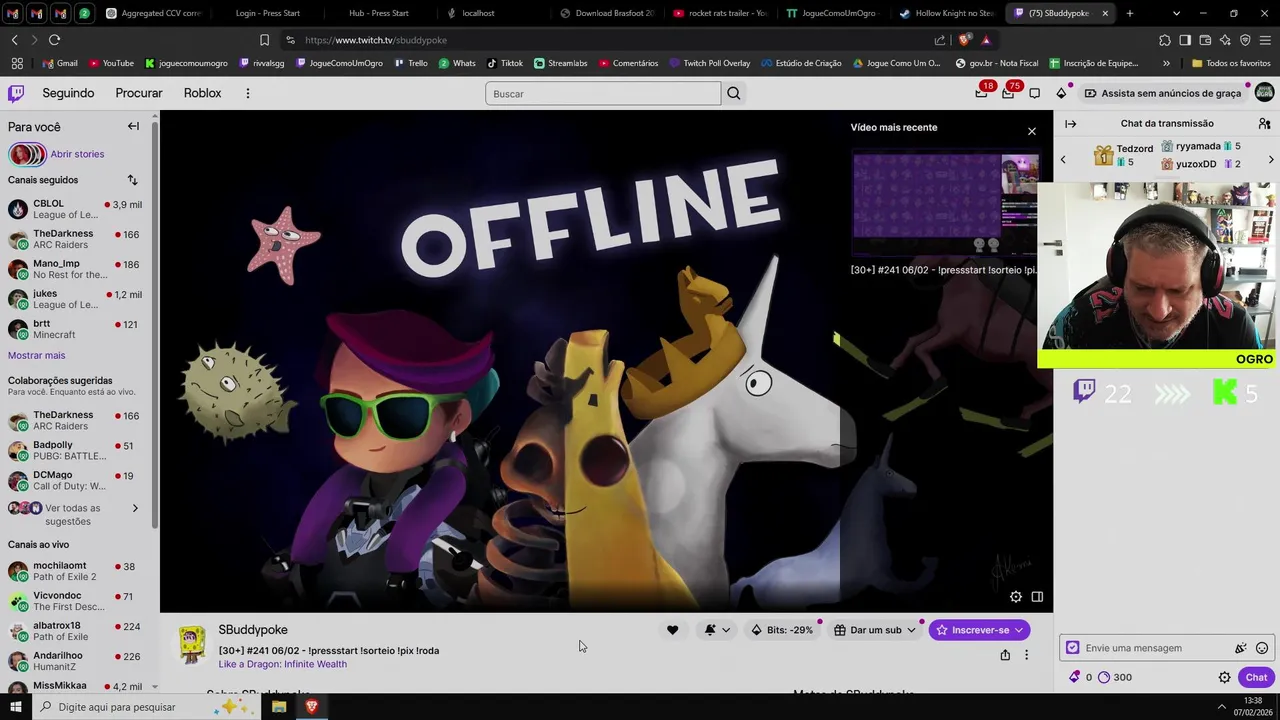Open Prime loot crown with 18 badge

982,93
